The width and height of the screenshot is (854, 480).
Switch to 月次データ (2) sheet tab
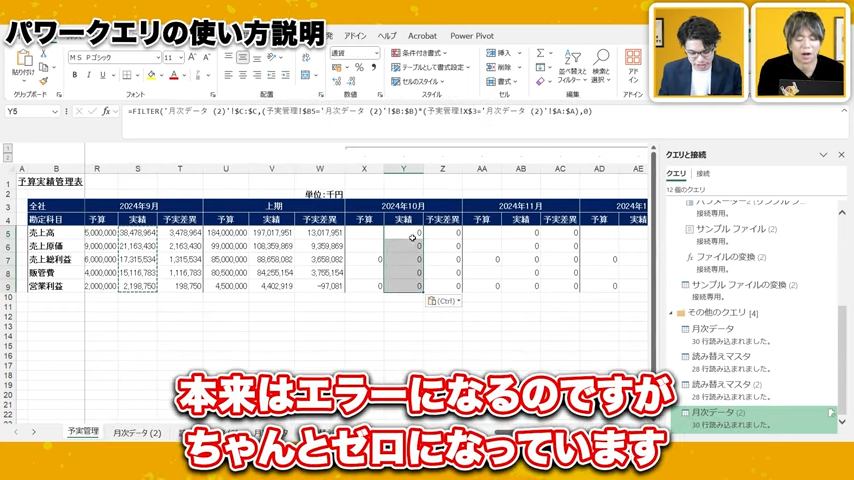click(137, 433)
